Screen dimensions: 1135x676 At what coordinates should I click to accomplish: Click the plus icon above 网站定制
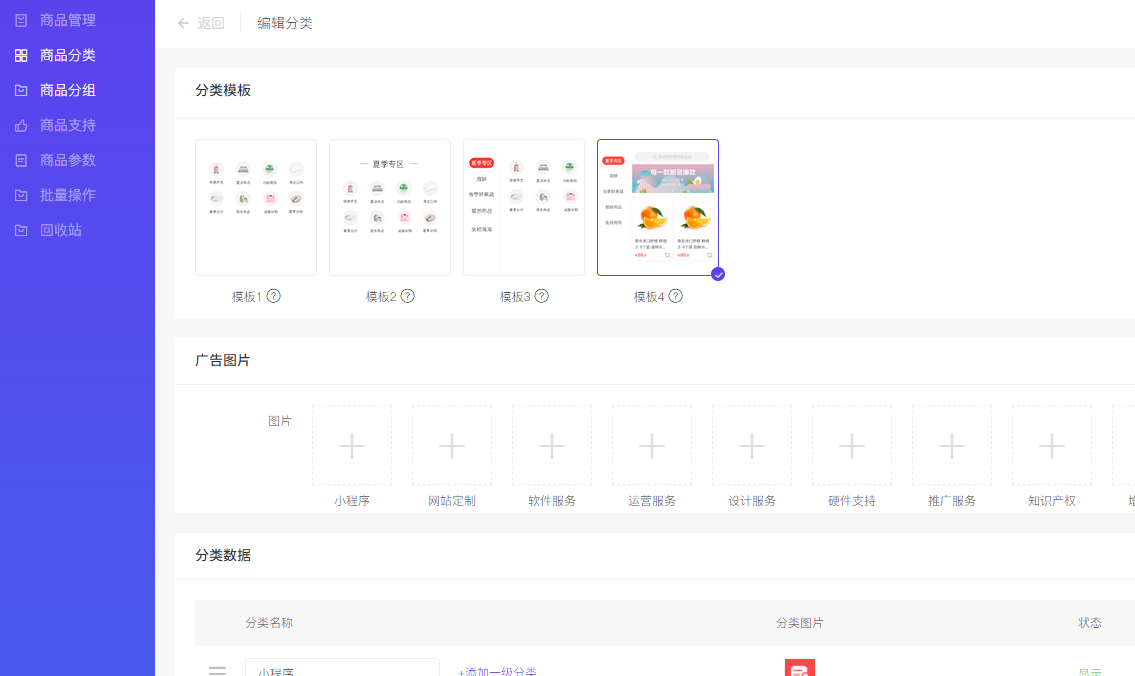click(452, 445)
